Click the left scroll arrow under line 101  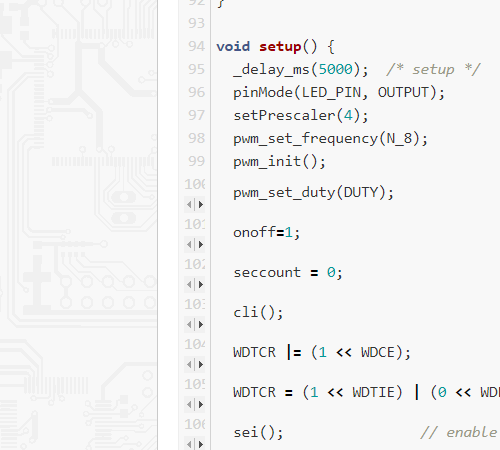pyautogui.click(x=189, y=245)
